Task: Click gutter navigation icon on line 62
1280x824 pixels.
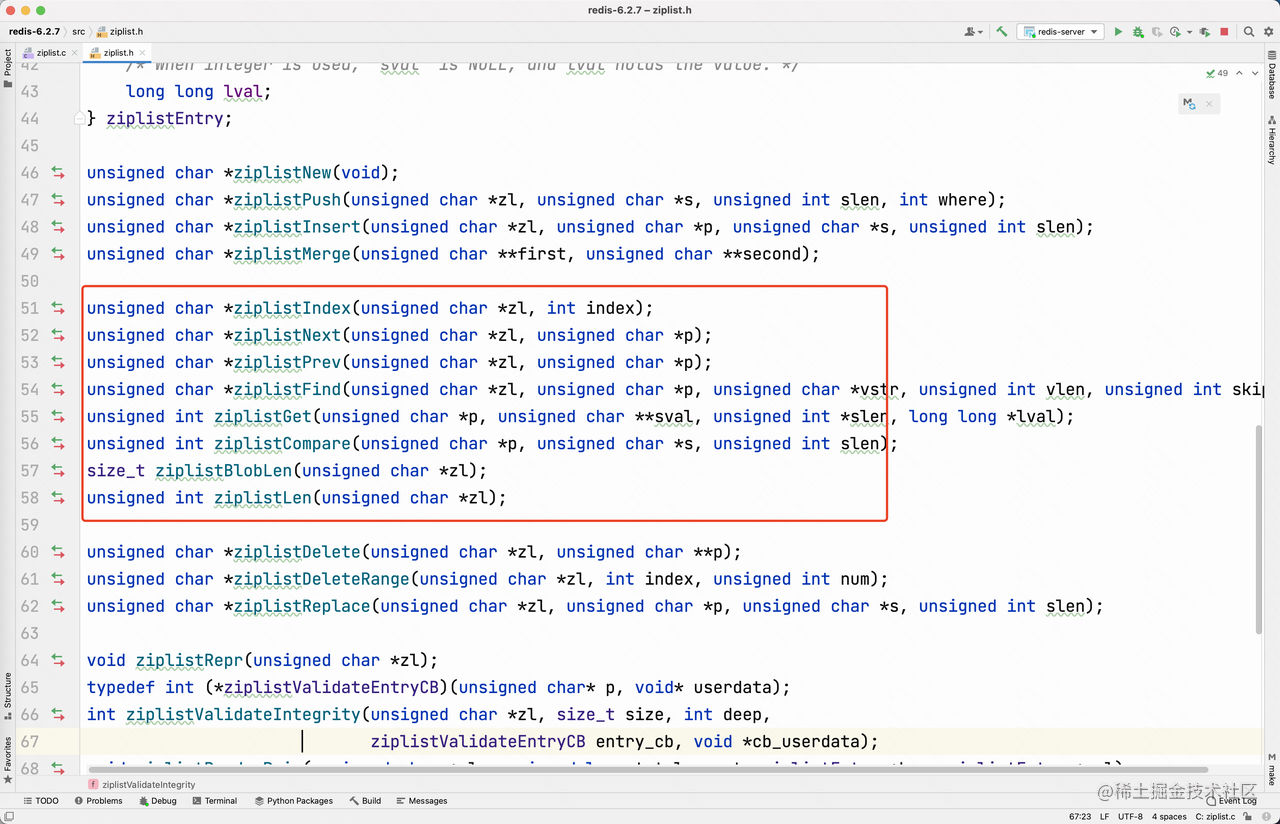Action: tap(58, 606)
